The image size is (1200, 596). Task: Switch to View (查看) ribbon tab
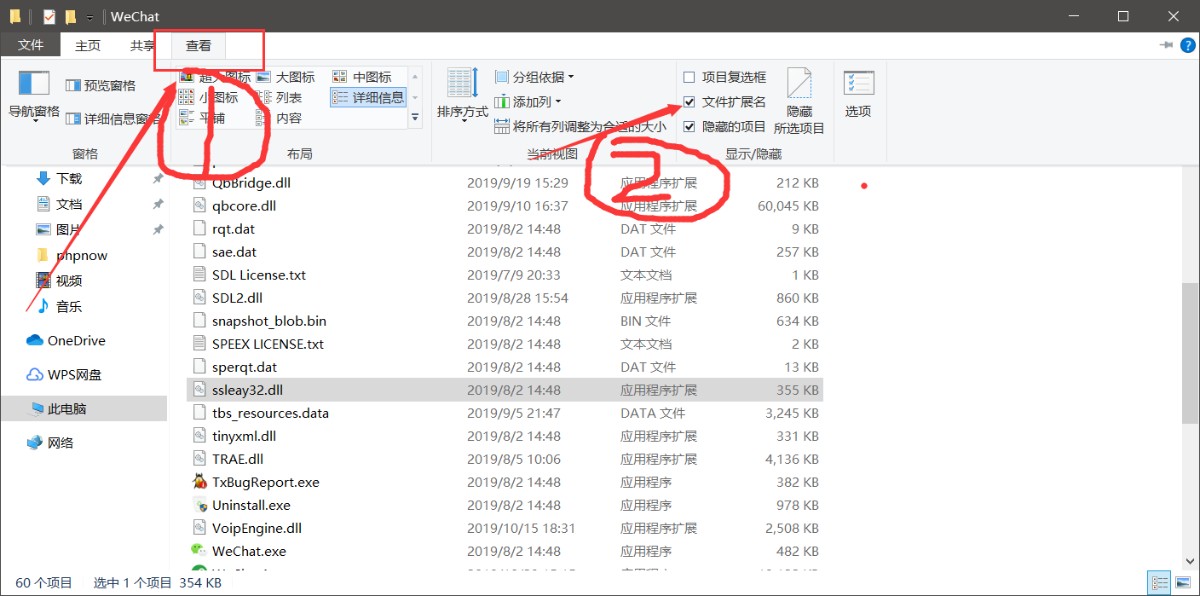198,46
